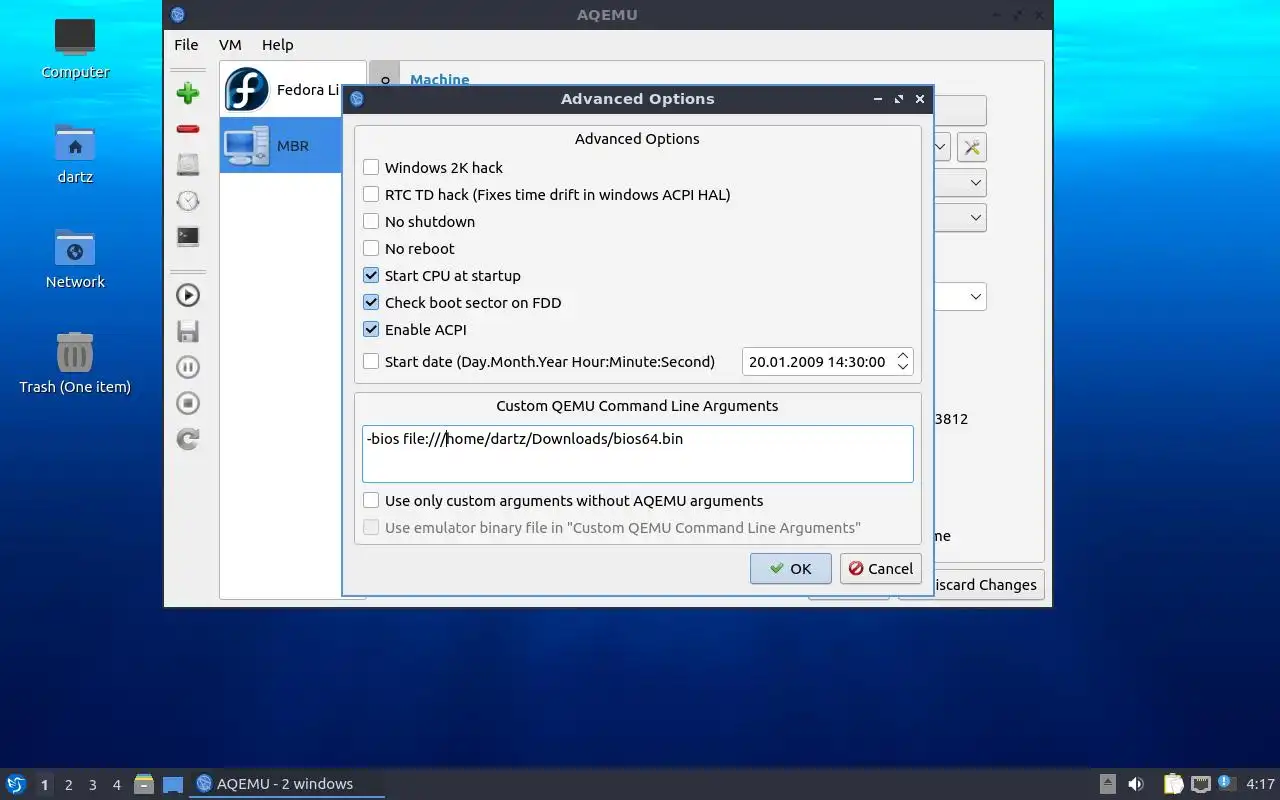The height and width of the screenshot is (800, 1280).
Task: Increment the start date spin up arrow
Action: click(x=903, y=355)
